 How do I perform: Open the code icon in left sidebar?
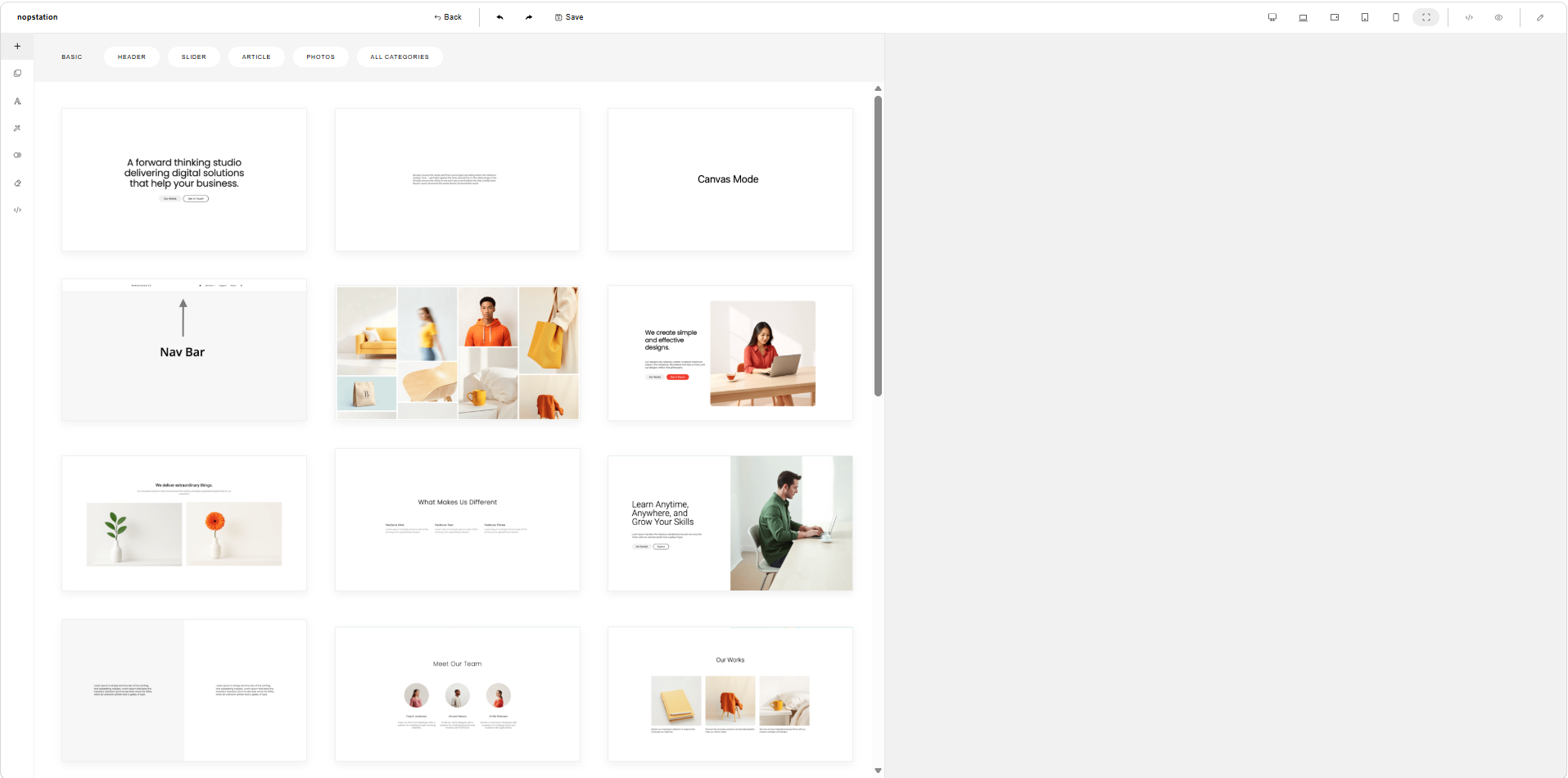click(17, 210)
